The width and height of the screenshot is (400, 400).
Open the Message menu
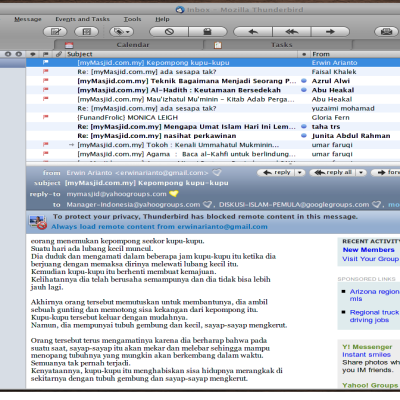click(x=28, y=19)
